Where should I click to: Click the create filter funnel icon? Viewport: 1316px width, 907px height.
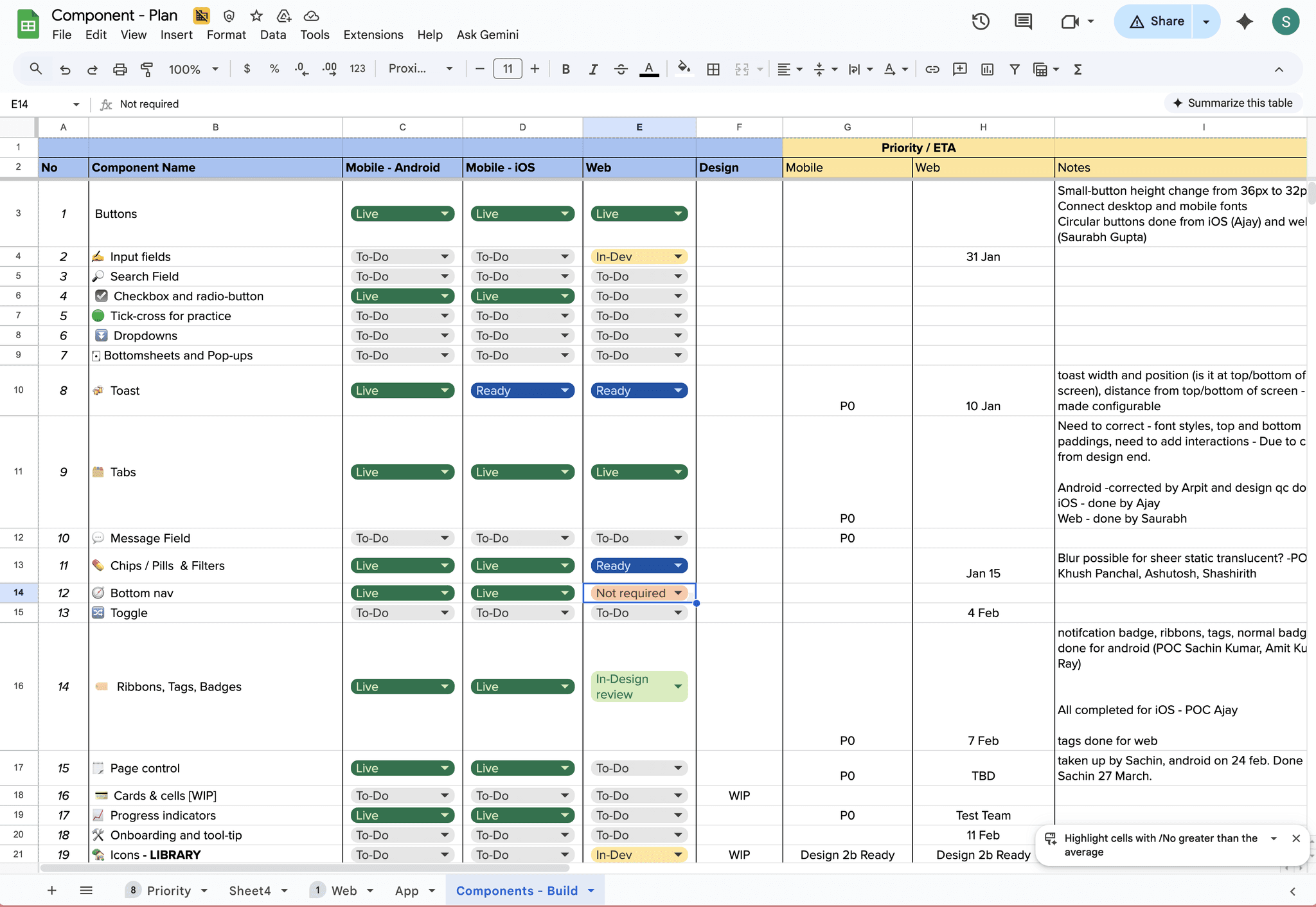pos(1014,69)
